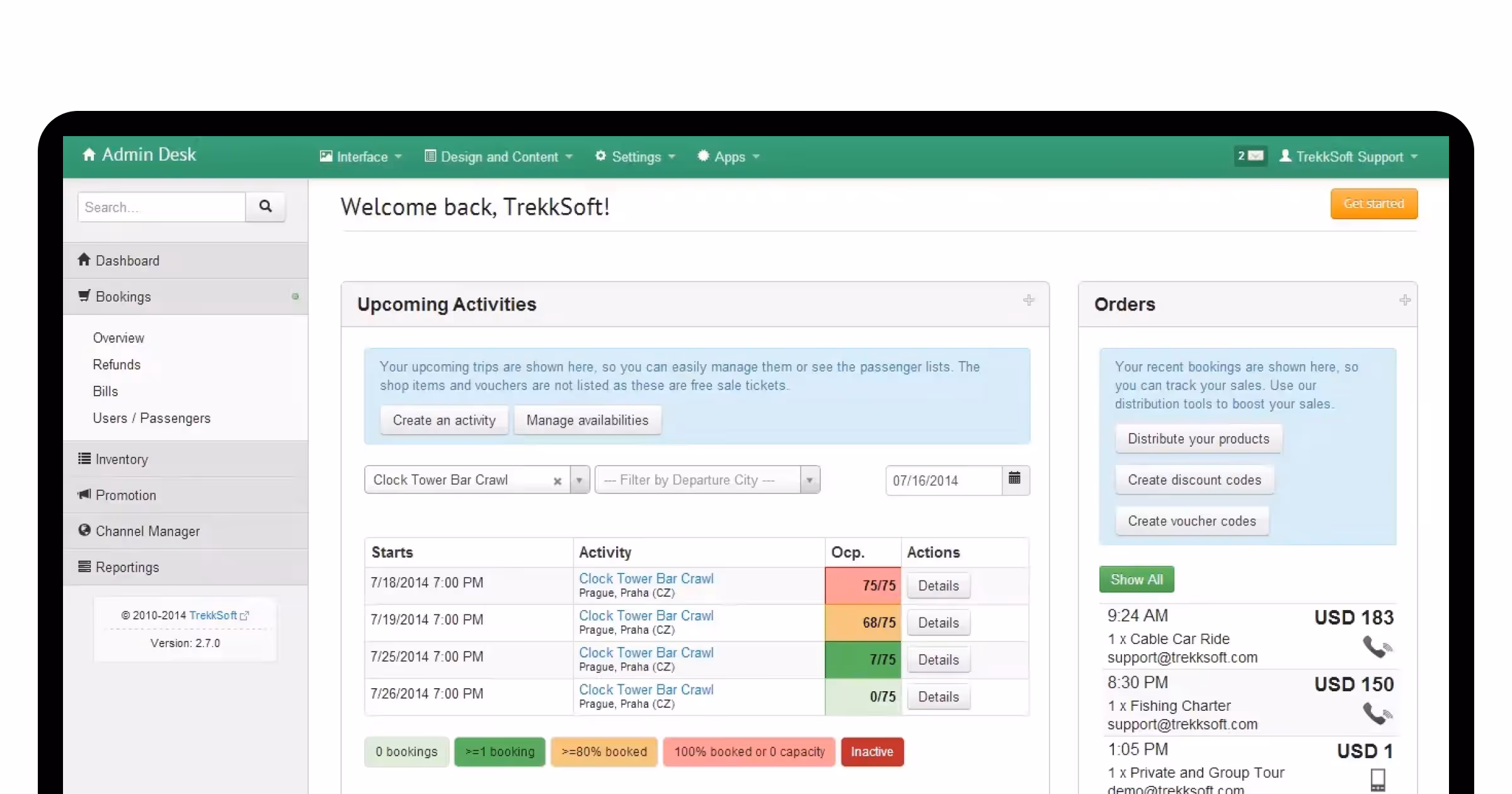Click the 68/75 orange occupancy cell
This screenshot has width=1512, height=794.
(862, 623)
